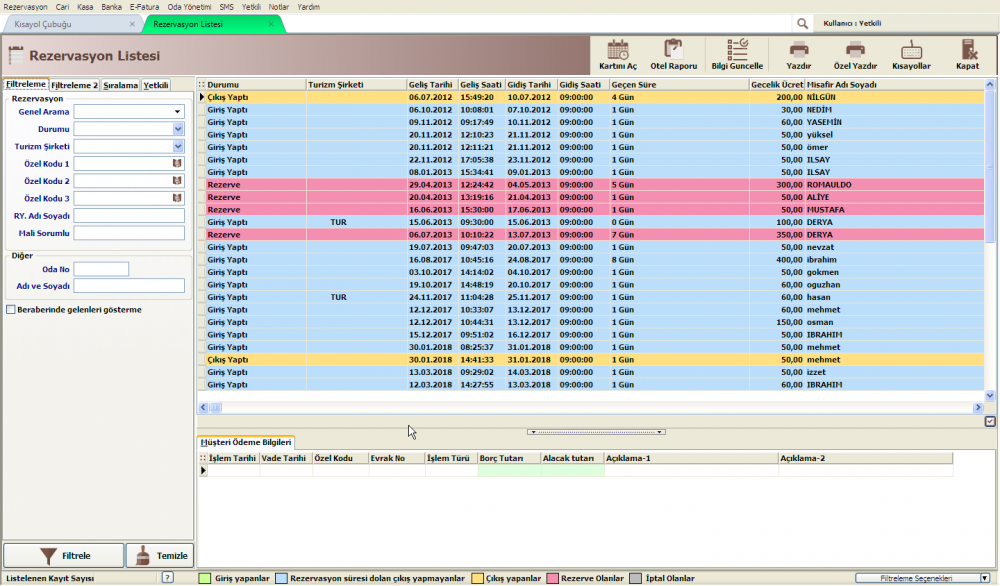Open the Otel Raporu report

tap(673, 55)
